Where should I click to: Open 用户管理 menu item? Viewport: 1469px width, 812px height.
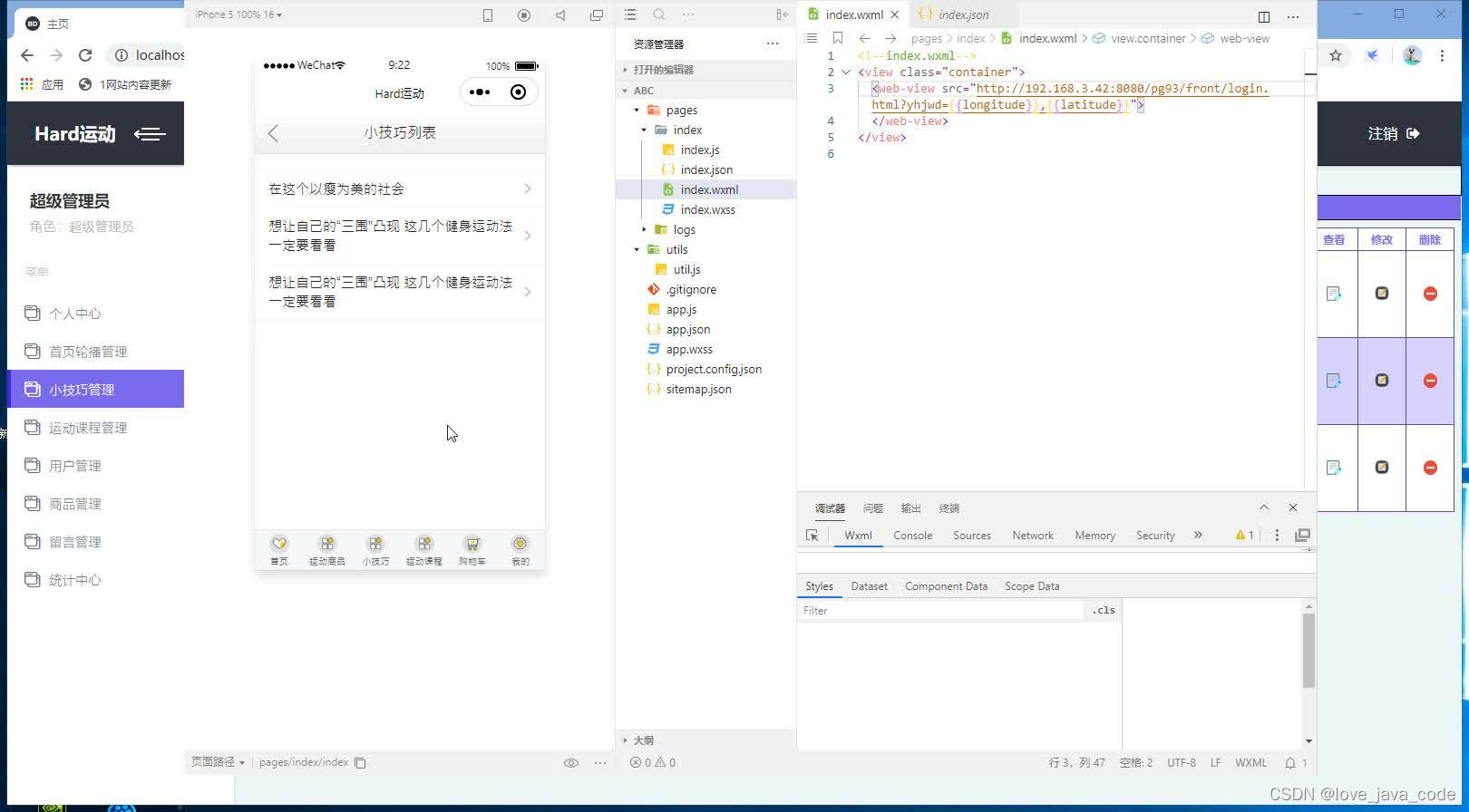pyautogui.click(x=74, y=466)
